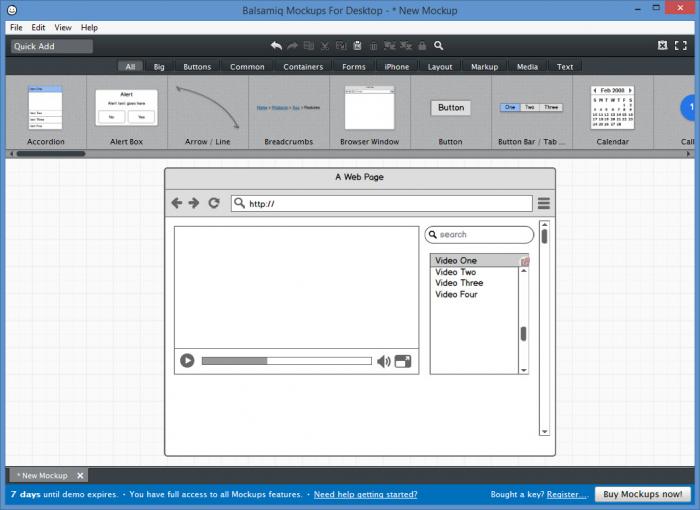Click the search box magnifier icon
700x510 pixels.
(x=433, y=234)
